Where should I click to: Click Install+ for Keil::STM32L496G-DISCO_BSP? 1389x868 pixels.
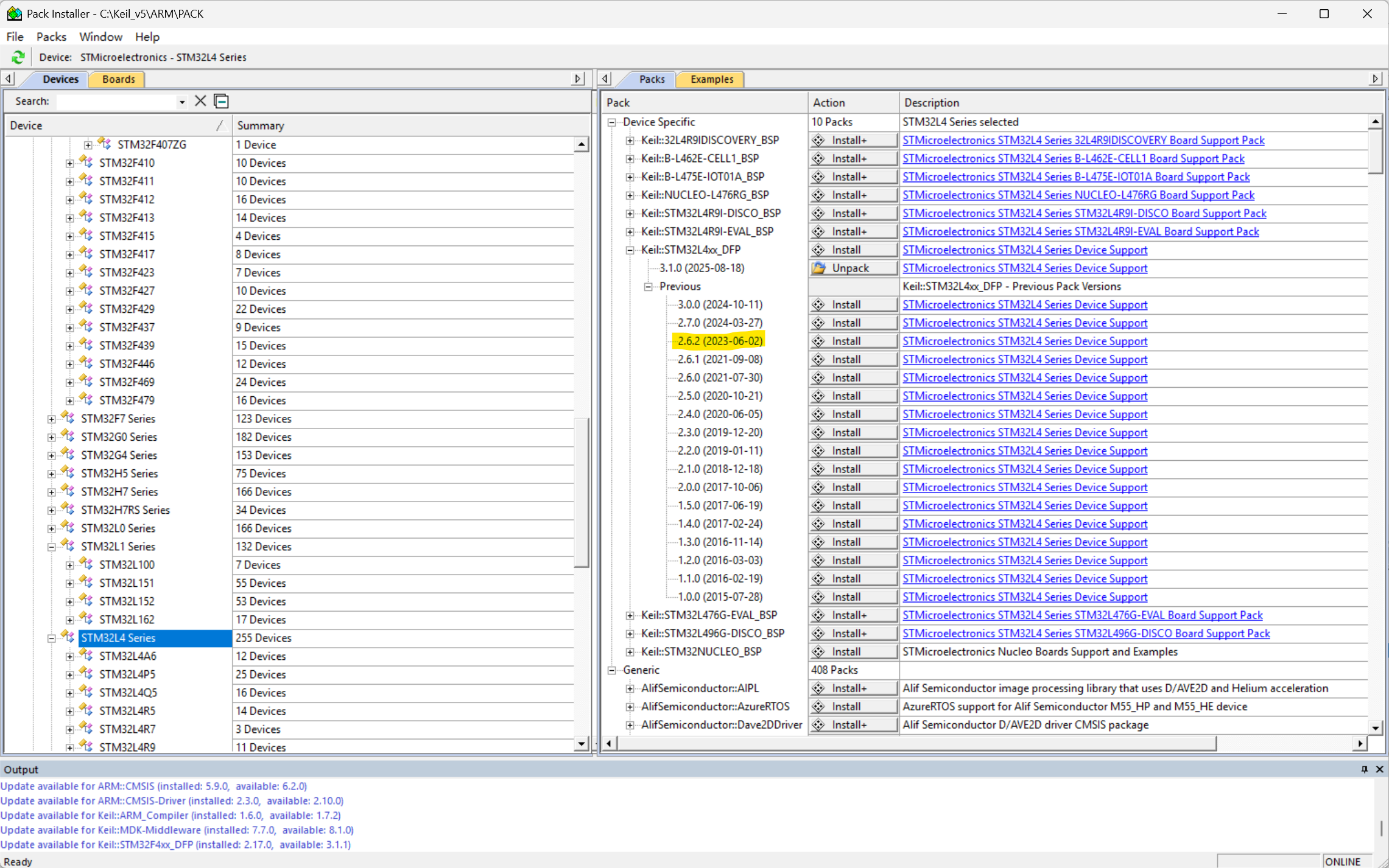coord(853,633)
